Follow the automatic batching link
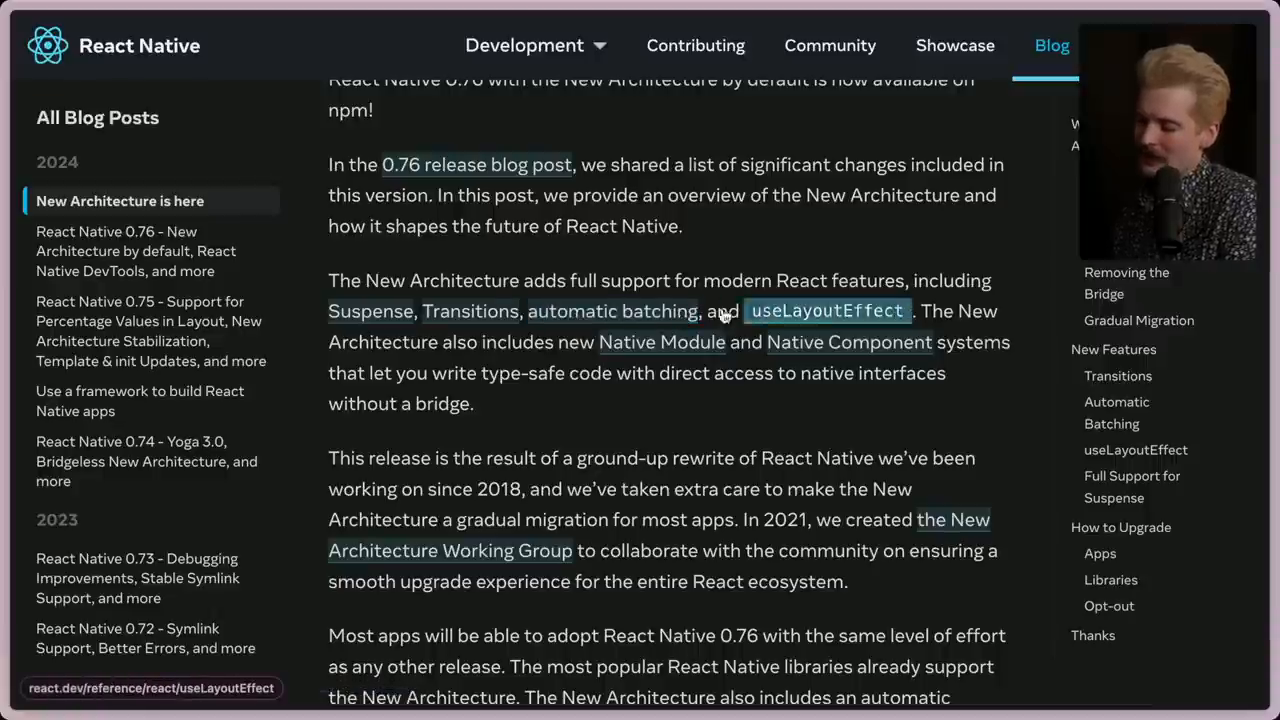The image size is (1280, 720). tap(612, 312)
